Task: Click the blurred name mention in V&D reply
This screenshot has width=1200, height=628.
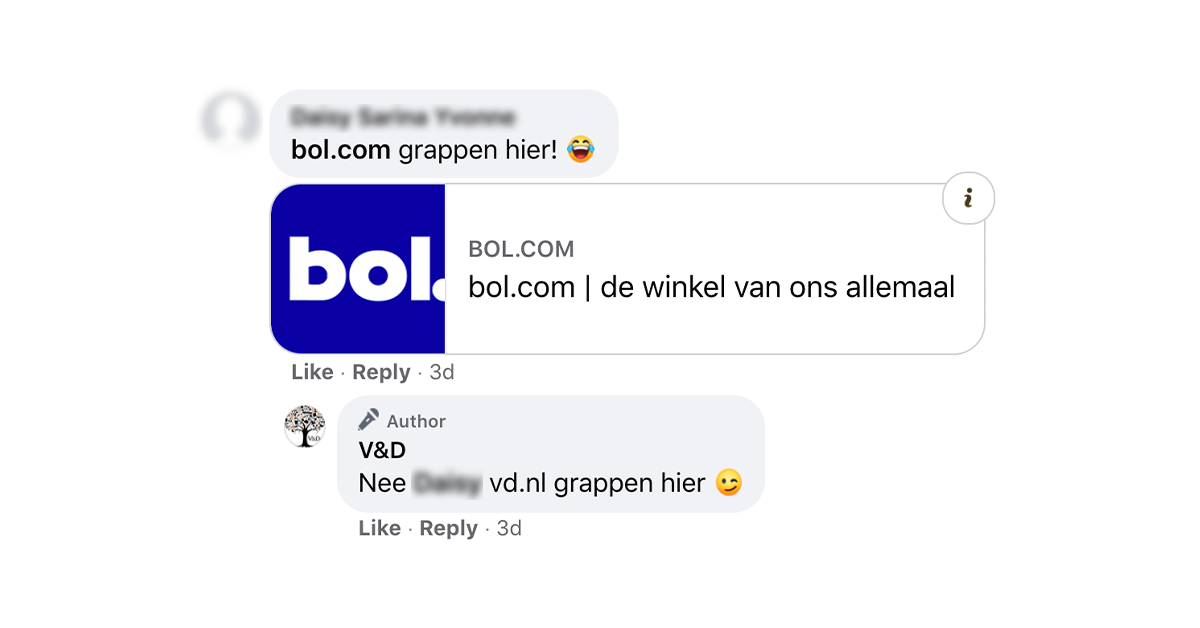Action: pyautogui.click(x=447, y=483)
